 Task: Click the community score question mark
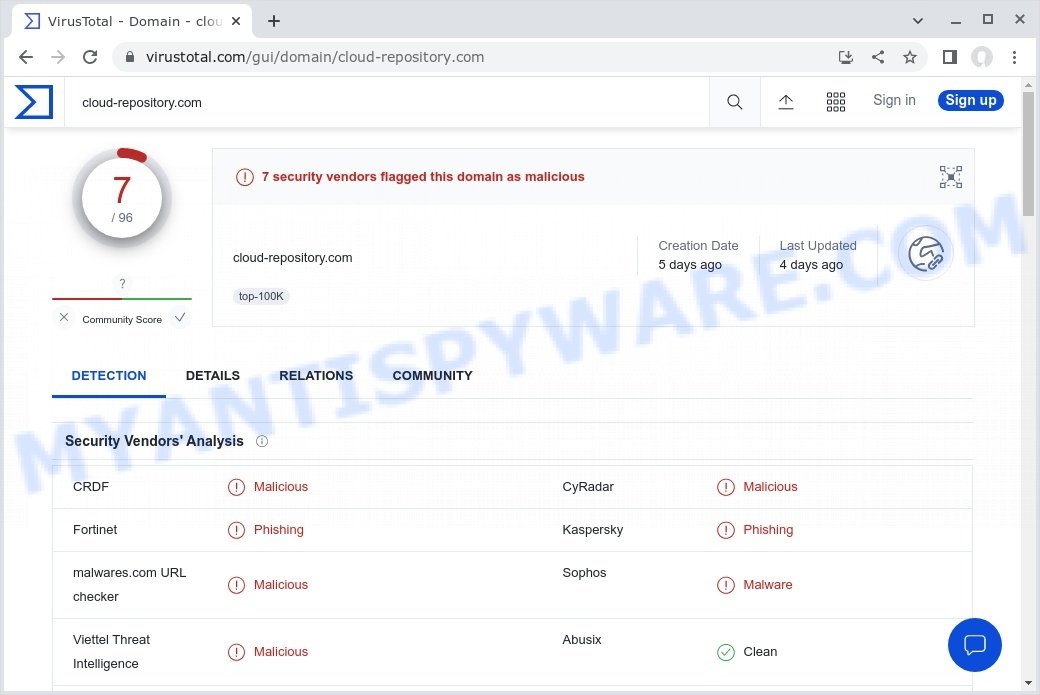point(122,284)
